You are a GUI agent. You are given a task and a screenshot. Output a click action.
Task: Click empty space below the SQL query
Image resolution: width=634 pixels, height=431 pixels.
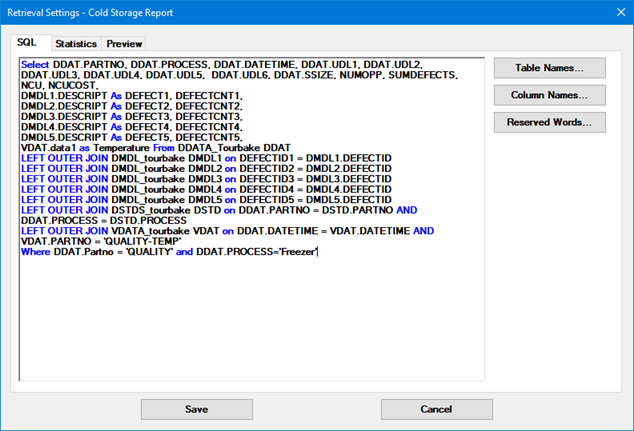pos(250,320)
